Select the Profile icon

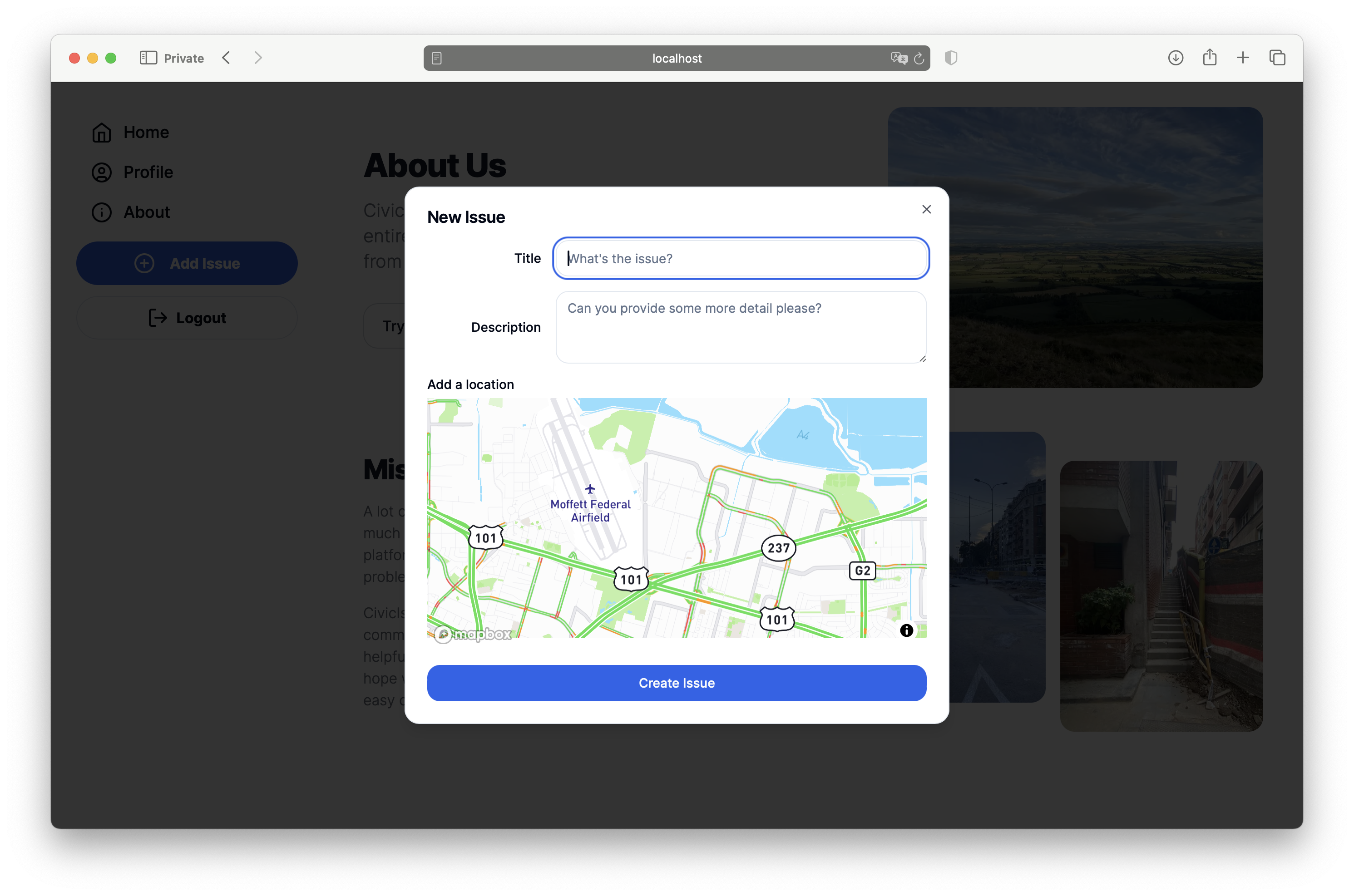102,172
